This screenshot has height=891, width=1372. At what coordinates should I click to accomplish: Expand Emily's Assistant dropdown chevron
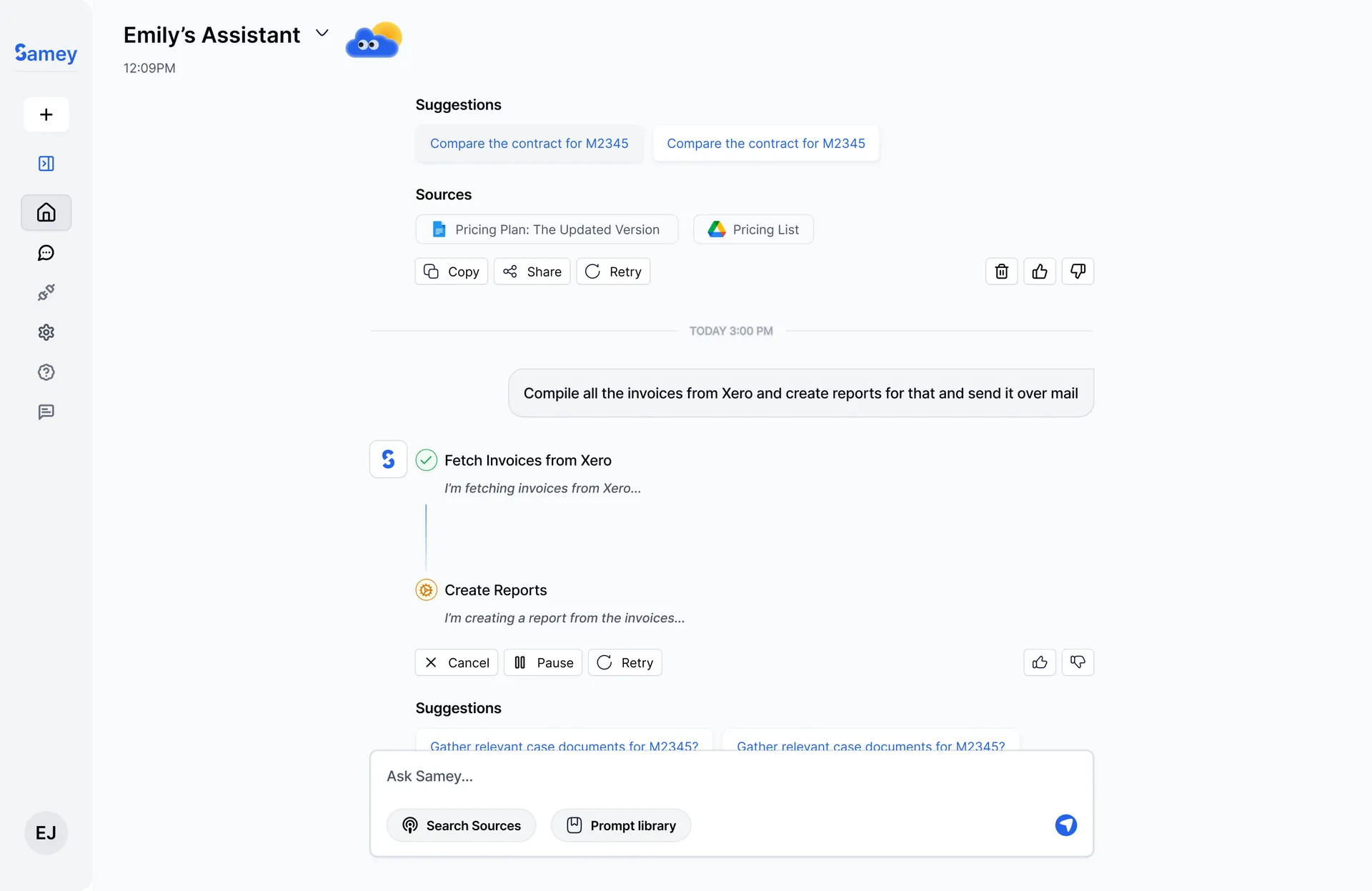point(322,34)
